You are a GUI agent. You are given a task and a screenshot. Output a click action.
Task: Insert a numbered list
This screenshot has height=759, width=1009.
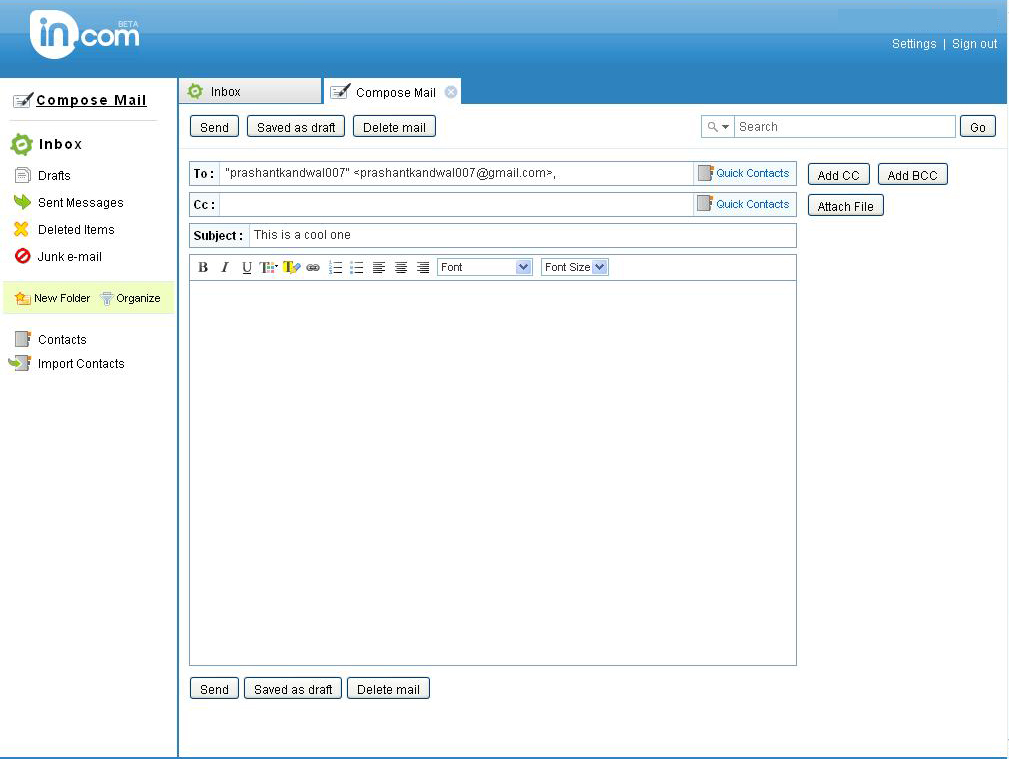[336, 268]
